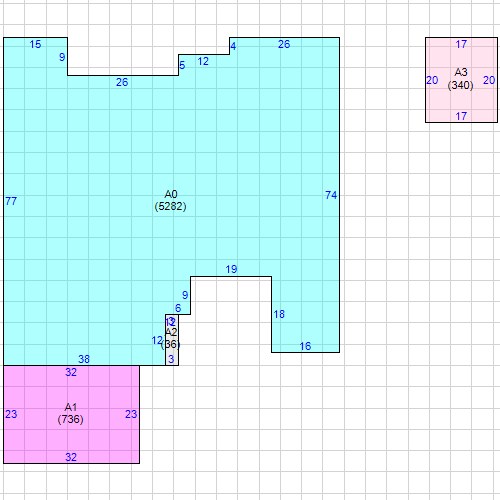500x500 pixels.
Task: Select the 18 dimension inside the lower notch
Action: click(x=279, y=314)
